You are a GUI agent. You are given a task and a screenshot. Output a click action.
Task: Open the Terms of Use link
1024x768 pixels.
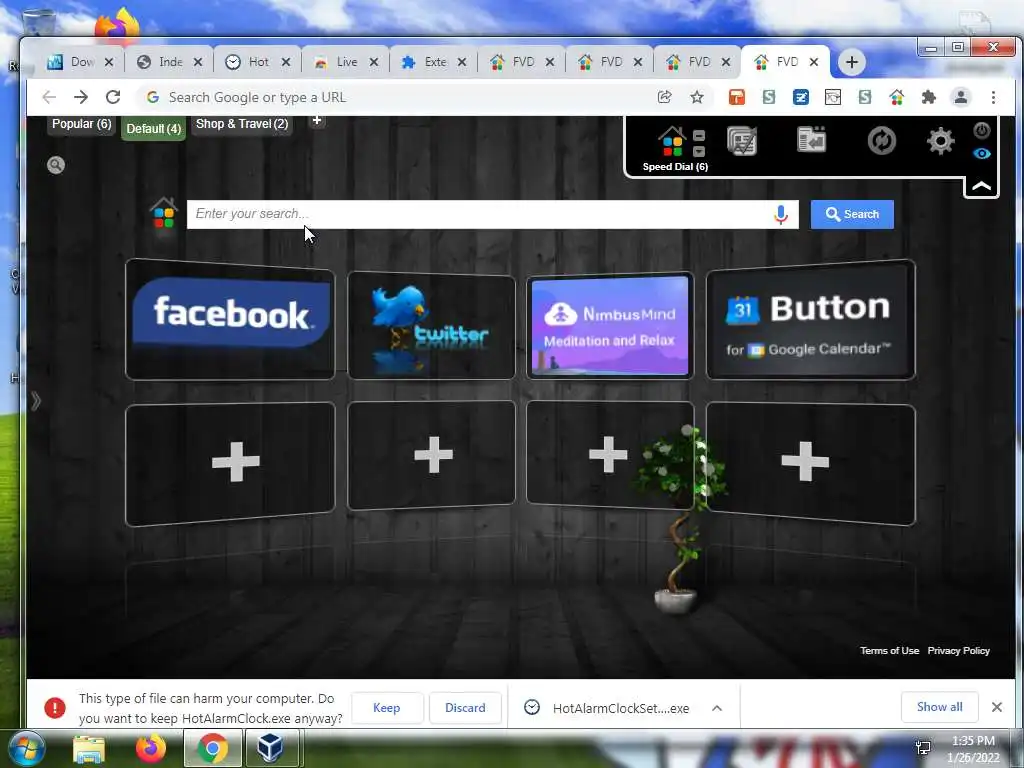click(889, 650)
